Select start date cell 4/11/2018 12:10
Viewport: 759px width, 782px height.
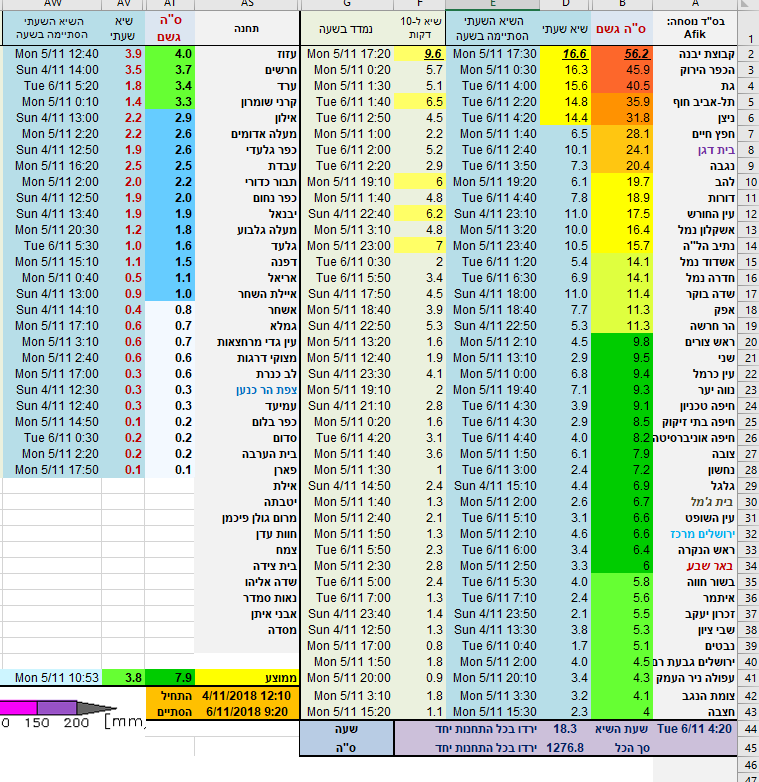(246, 693)
